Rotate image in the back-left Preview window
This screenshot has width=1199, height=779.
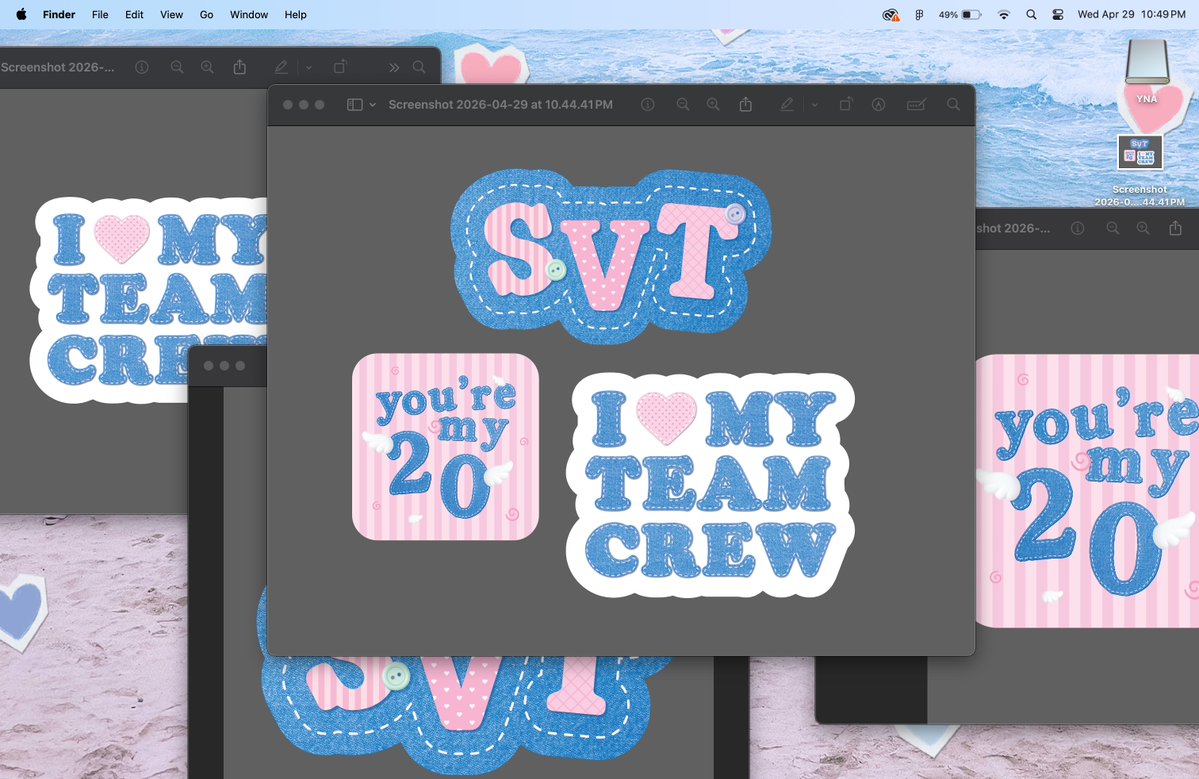[x=340, y=67]
